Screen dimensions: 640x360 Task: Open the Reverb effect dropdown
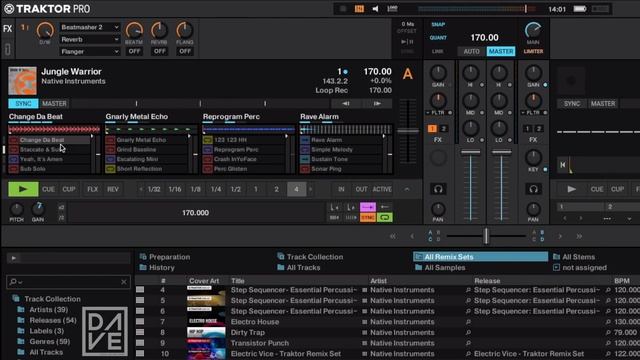[90, 40]
